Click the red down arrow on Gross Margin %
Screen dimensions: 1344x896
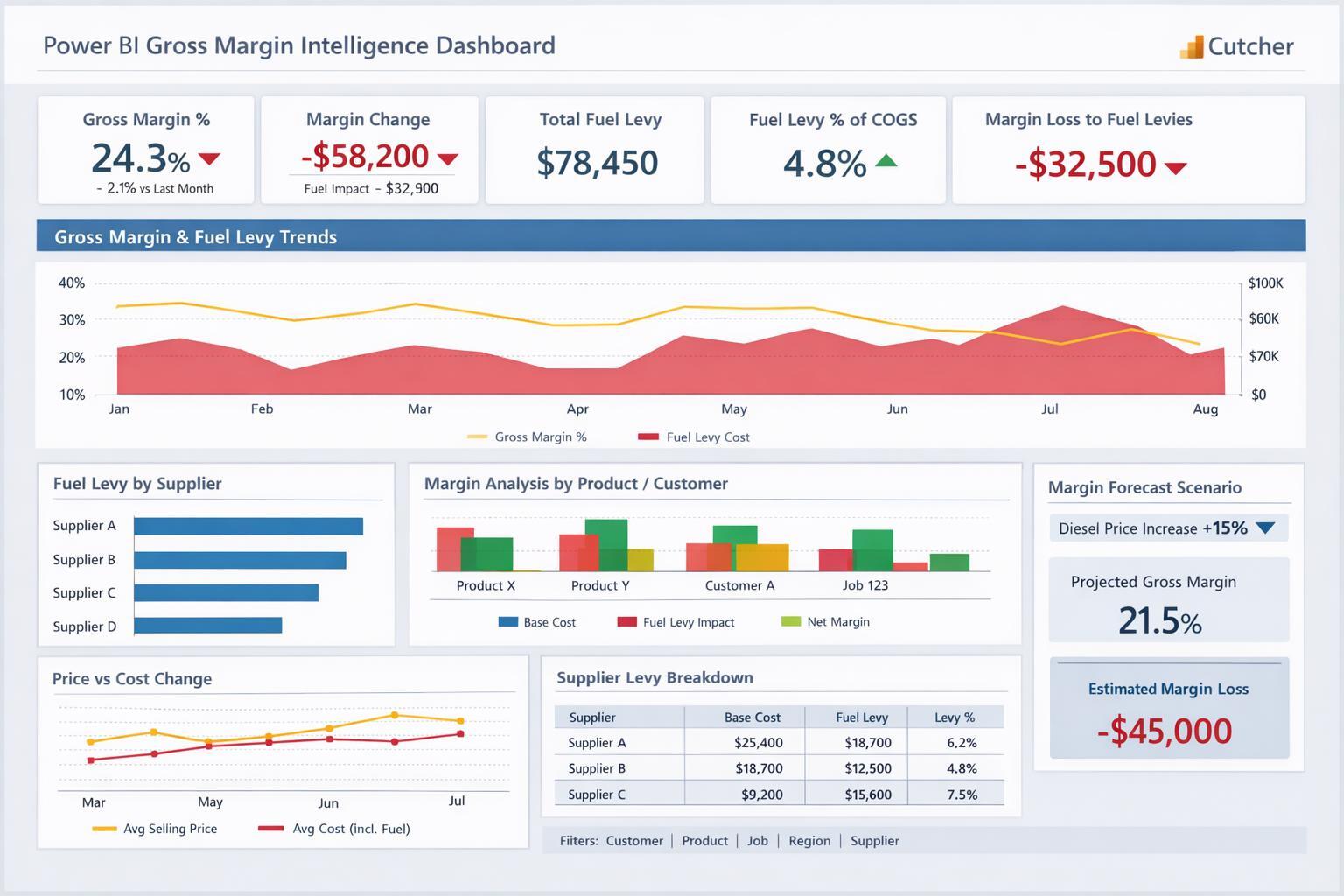209,160
